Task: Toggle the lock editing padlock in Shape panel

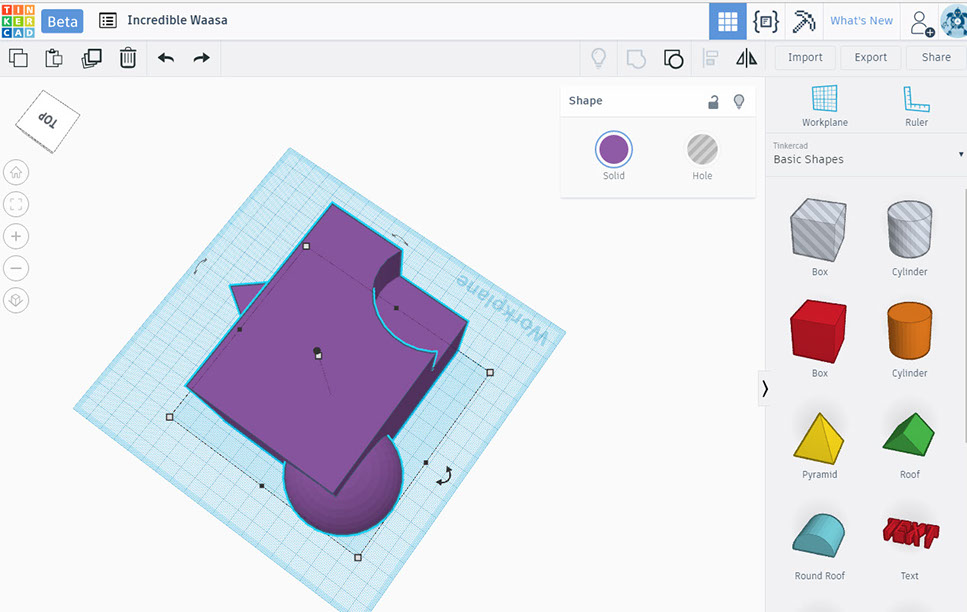Action: click(713, 102)
